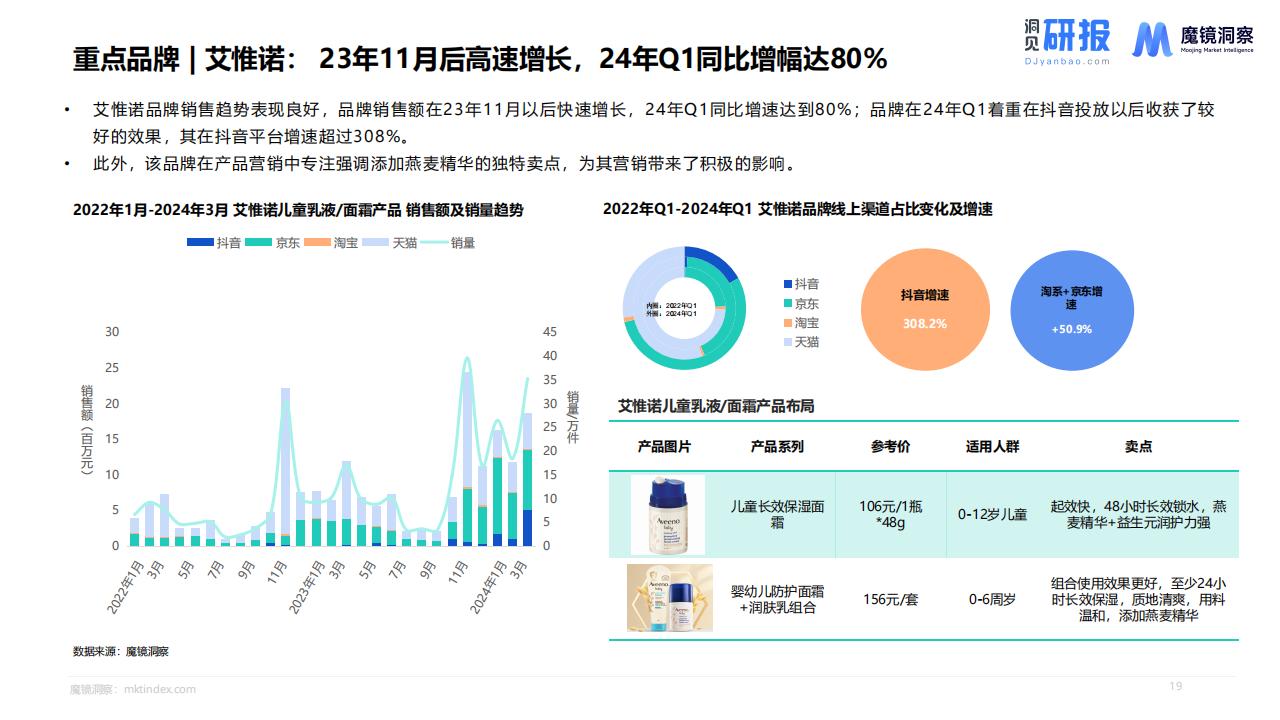Select the 淘宝 legend swatch above bar chart
Screen dimensions: 1280x720
pos(318,243)
